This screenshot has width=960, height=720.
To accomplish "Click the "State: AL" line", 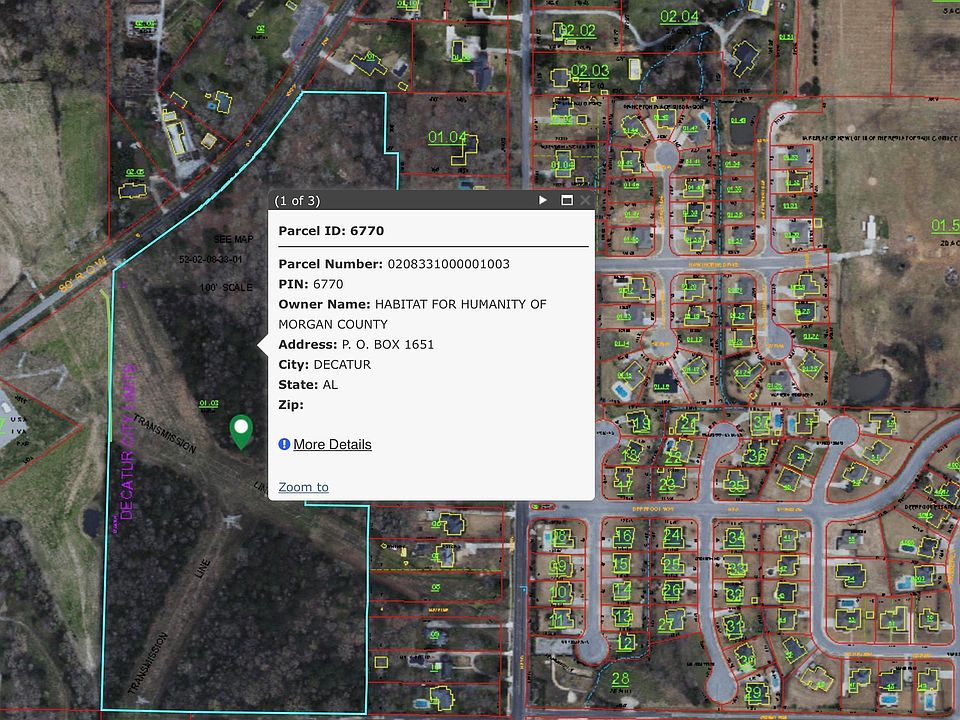I will point(308,384).
